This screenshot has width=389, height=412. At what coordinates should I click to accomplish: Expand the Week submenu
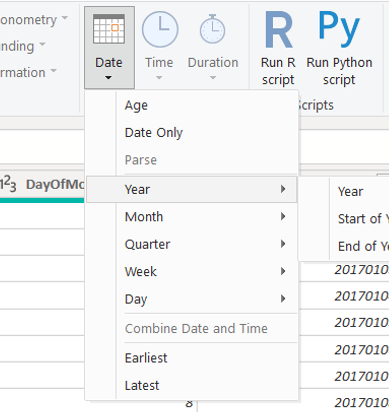click(191, 271)
